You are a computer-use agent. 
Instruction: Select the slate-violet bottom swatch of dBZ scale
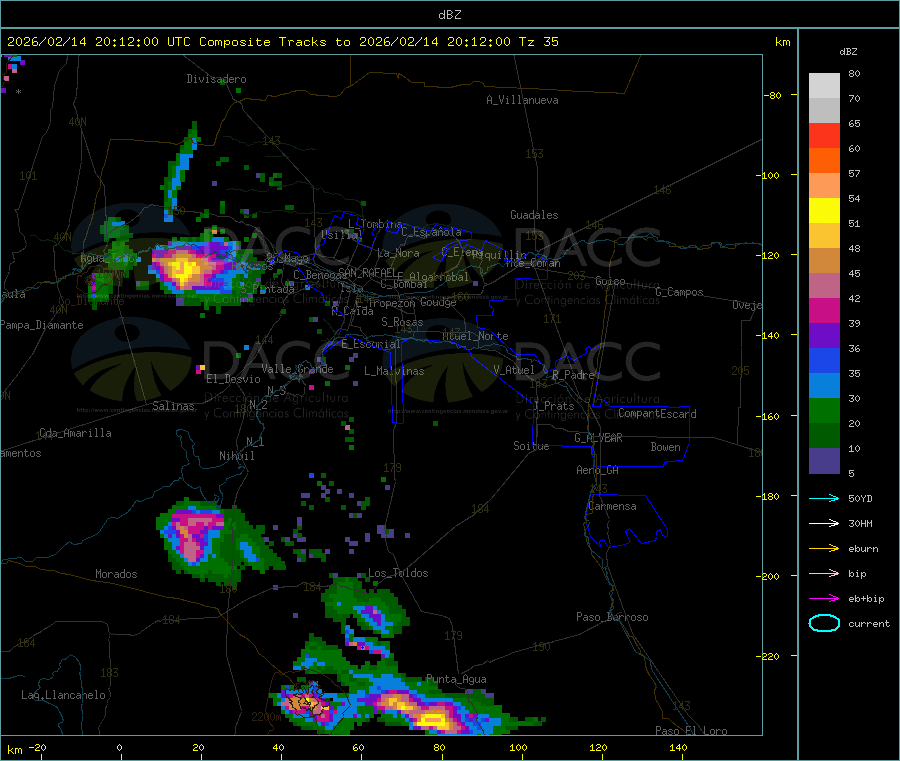coord(824,461)
